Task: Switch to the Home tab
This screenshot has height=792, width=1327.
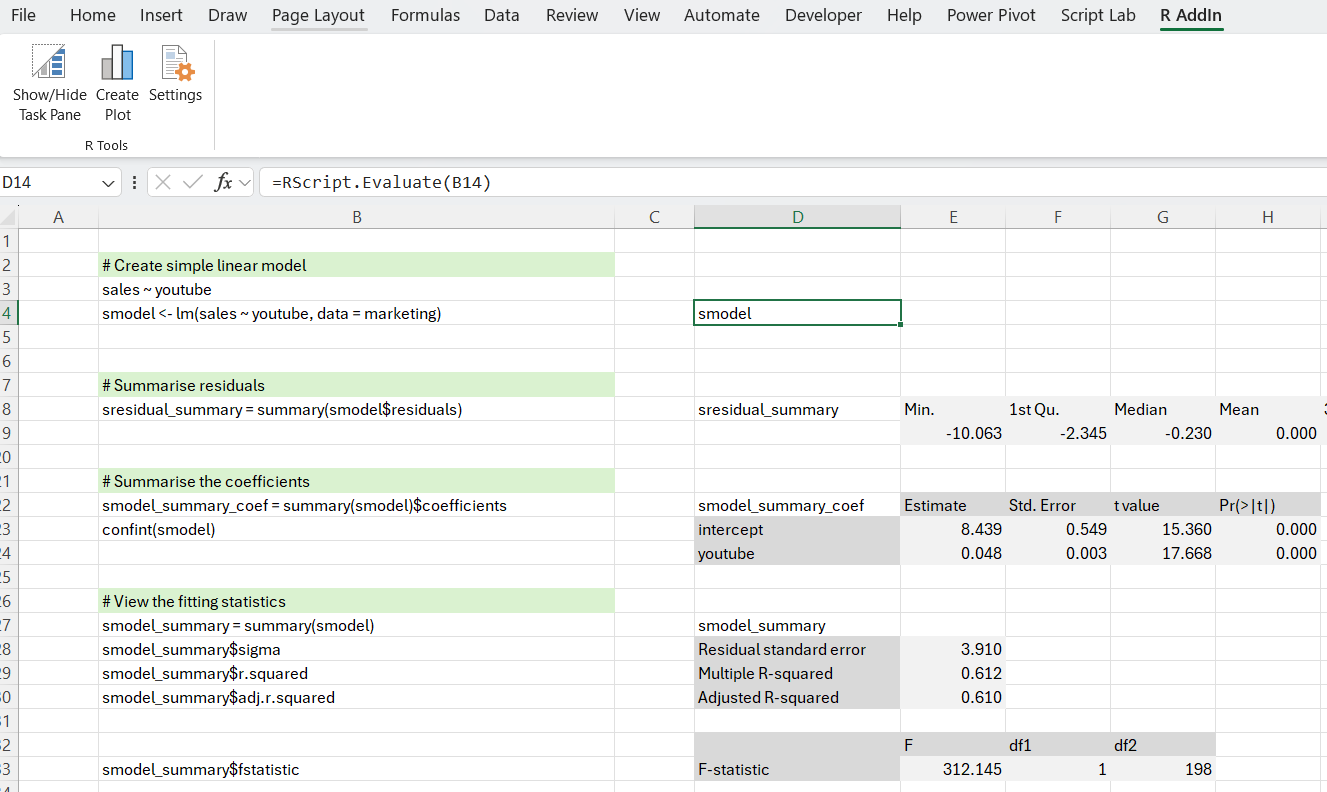Action: pyautogui.click(x=93, y=15)
